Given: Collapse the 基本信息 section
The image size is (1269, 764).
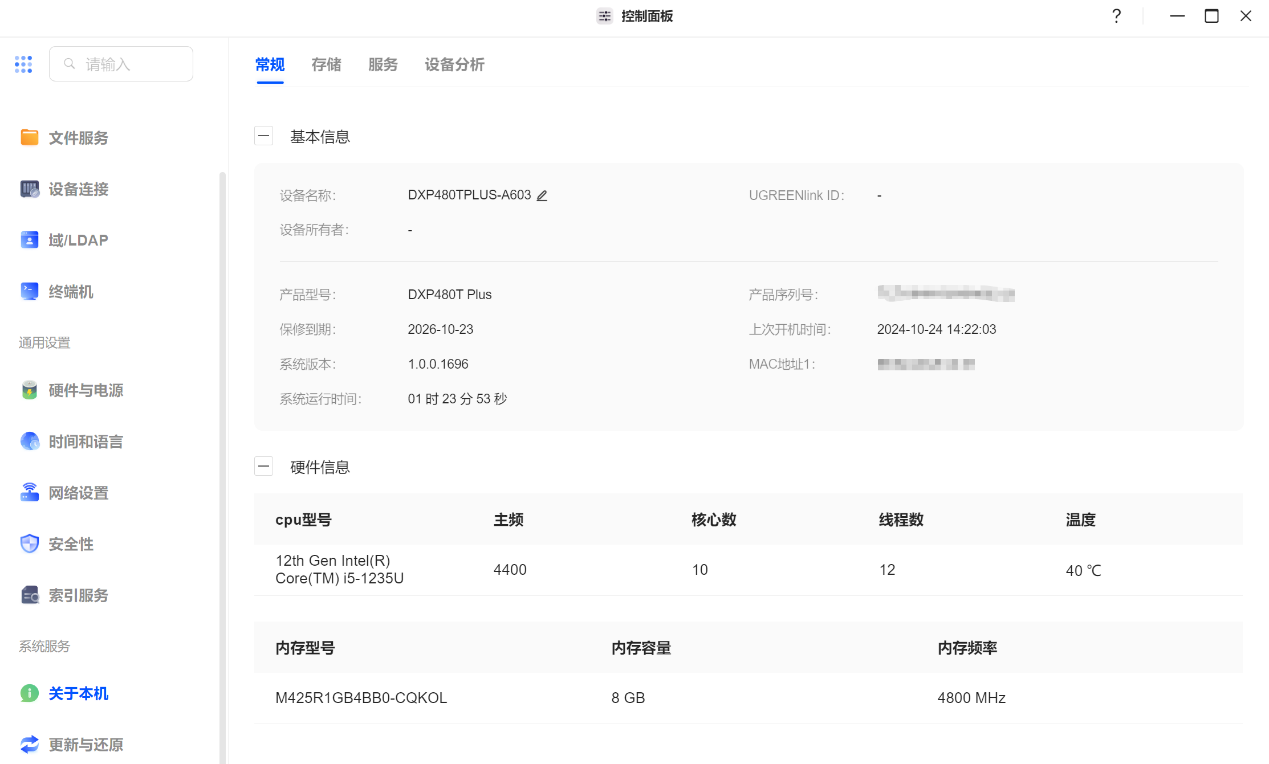Looking at the screenshot, I should click(x=264, y=136).
